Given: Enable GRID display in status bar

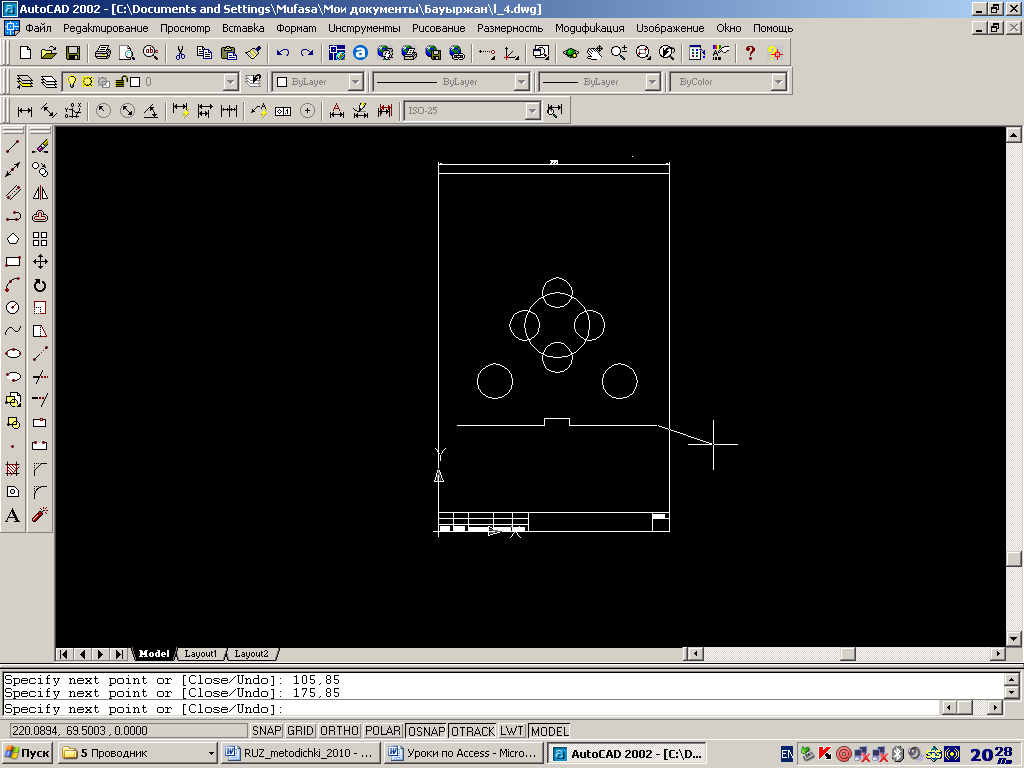Looking at the screenshot, I should (300, 731).
